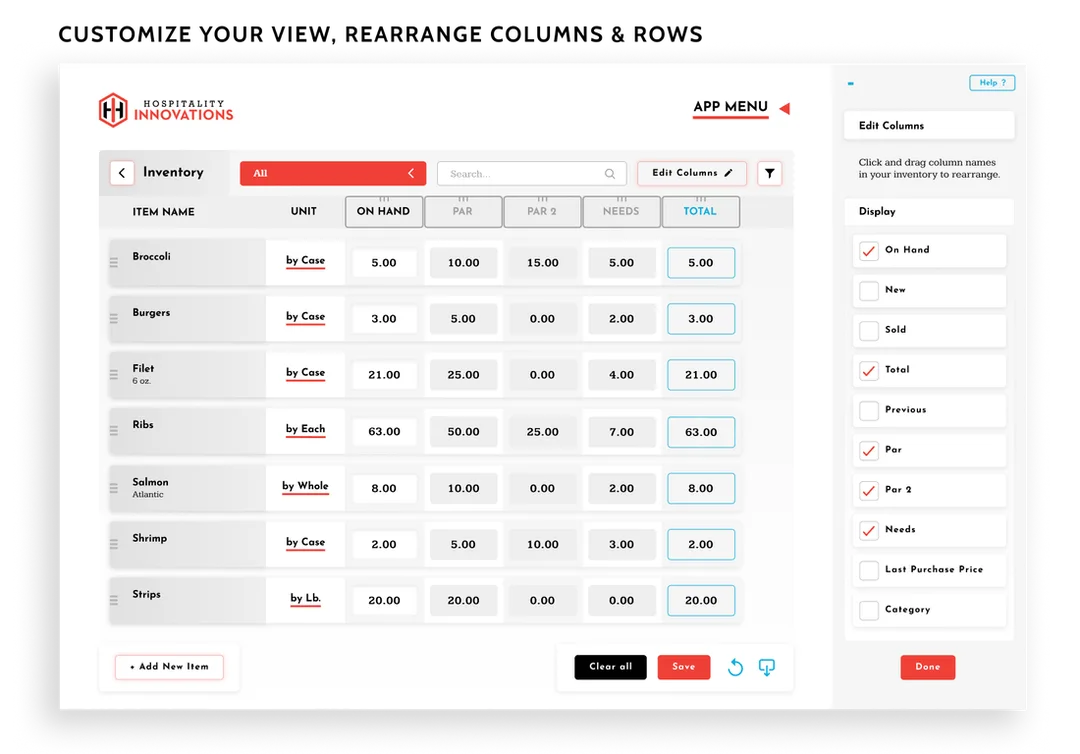Open the filter funnel icon
This screenshot has width=1080, height=754.
(769, 174)
